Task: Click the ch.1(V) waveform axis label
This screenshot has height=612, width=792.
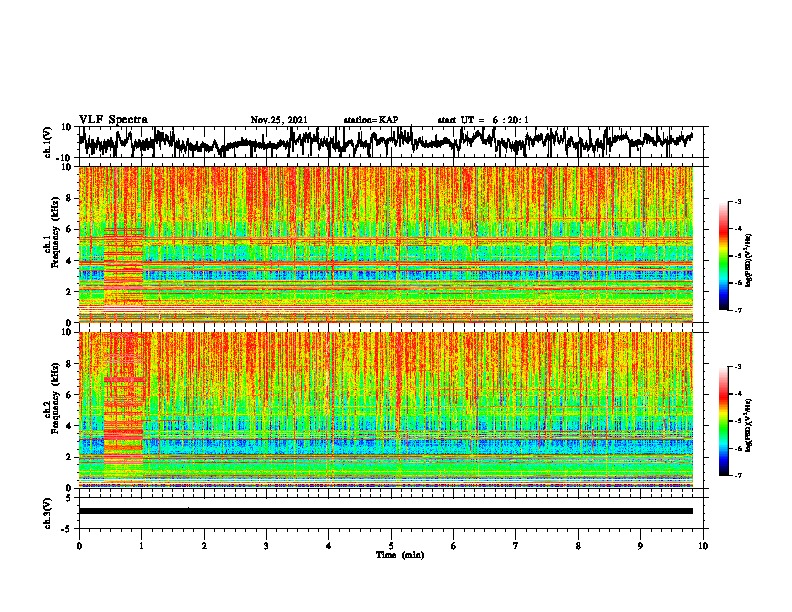Action: click(x=47, y=142)
